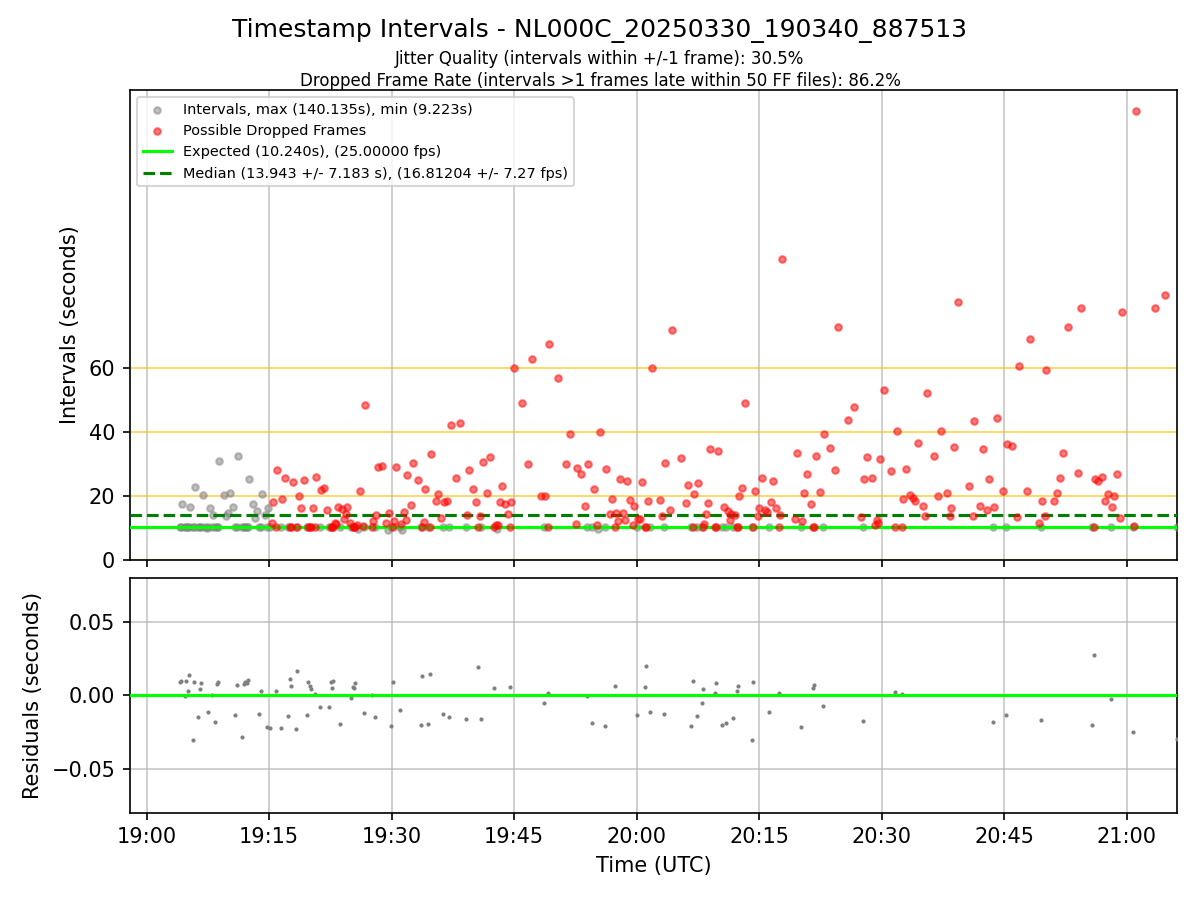Click the '20:00' x-axis tick label
1200x900 pixels.
[x=637, y=835]
